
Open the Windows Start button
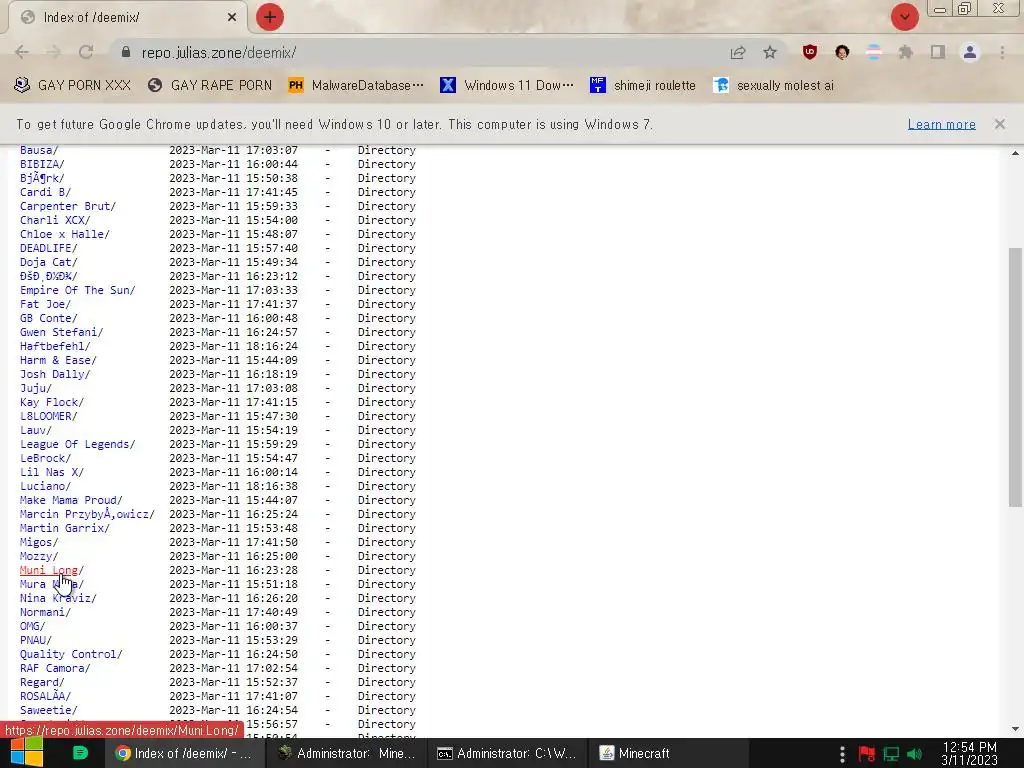click(x=26, y=753)
